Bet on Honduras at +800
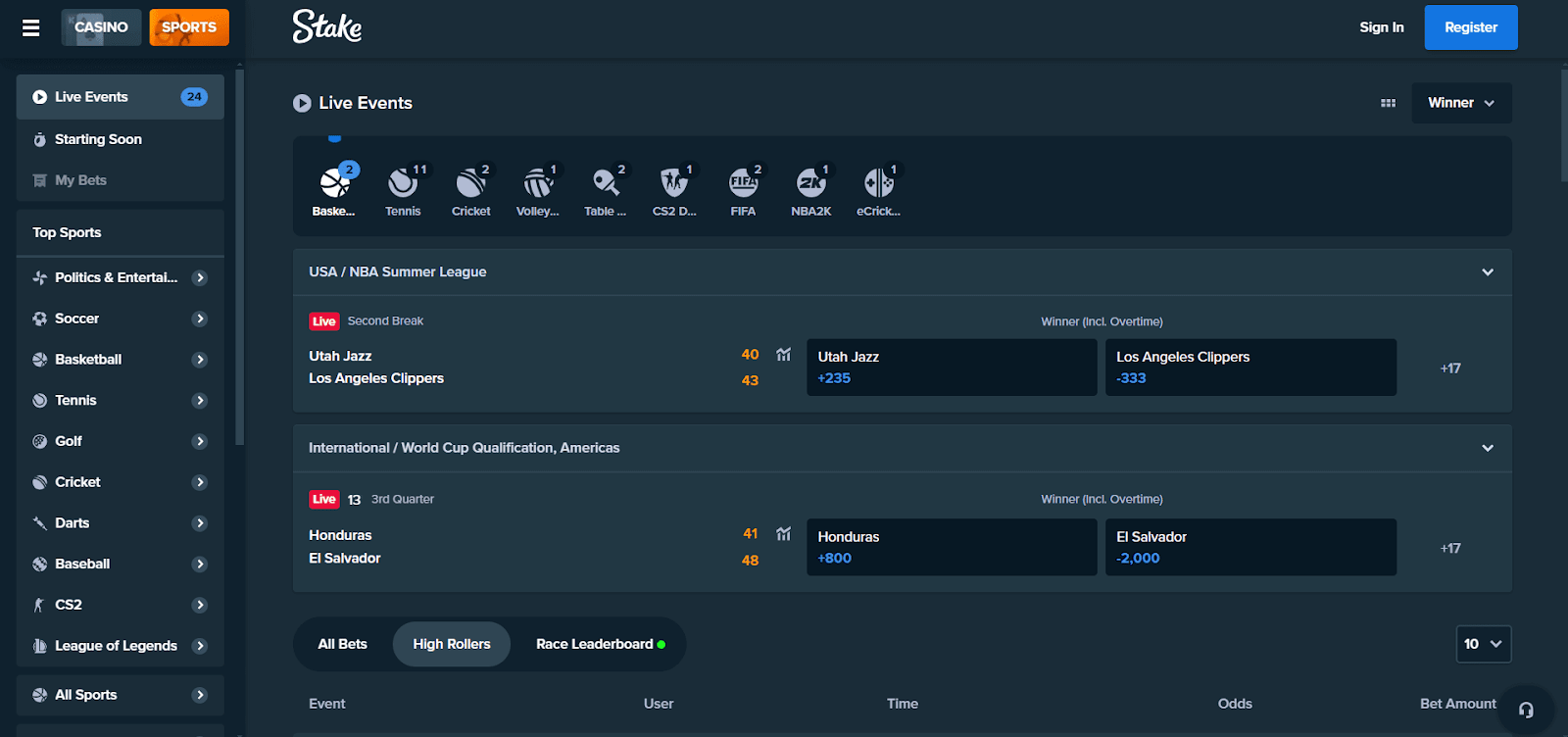 (952, 547)
